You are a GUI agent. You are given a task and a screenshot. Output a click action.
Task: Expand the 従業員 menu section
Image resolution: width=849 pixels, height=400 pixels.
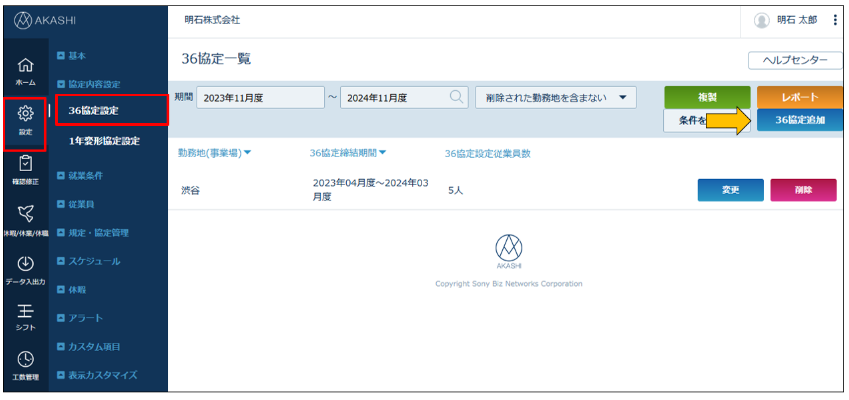tap(88, 204)
